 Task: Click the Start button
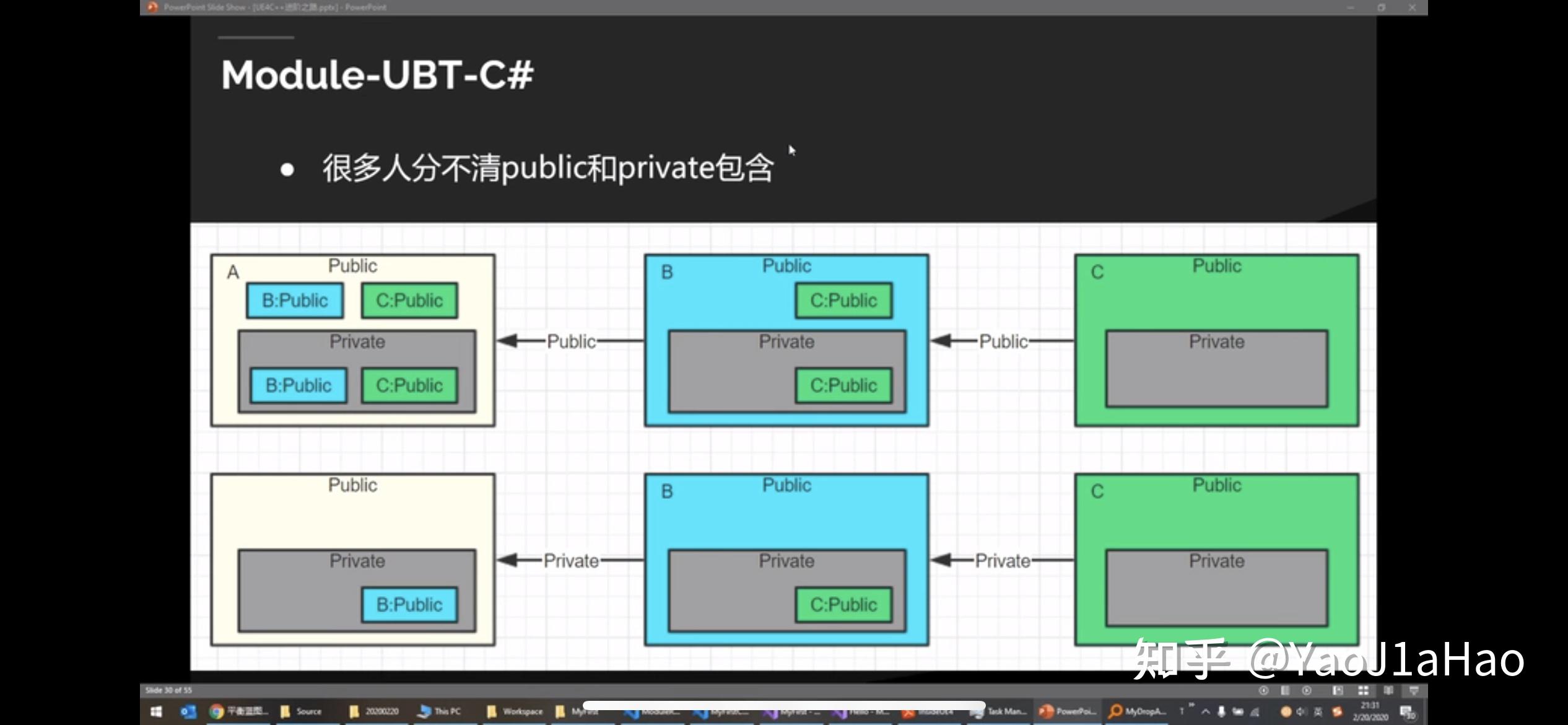[x=155, y=711]
